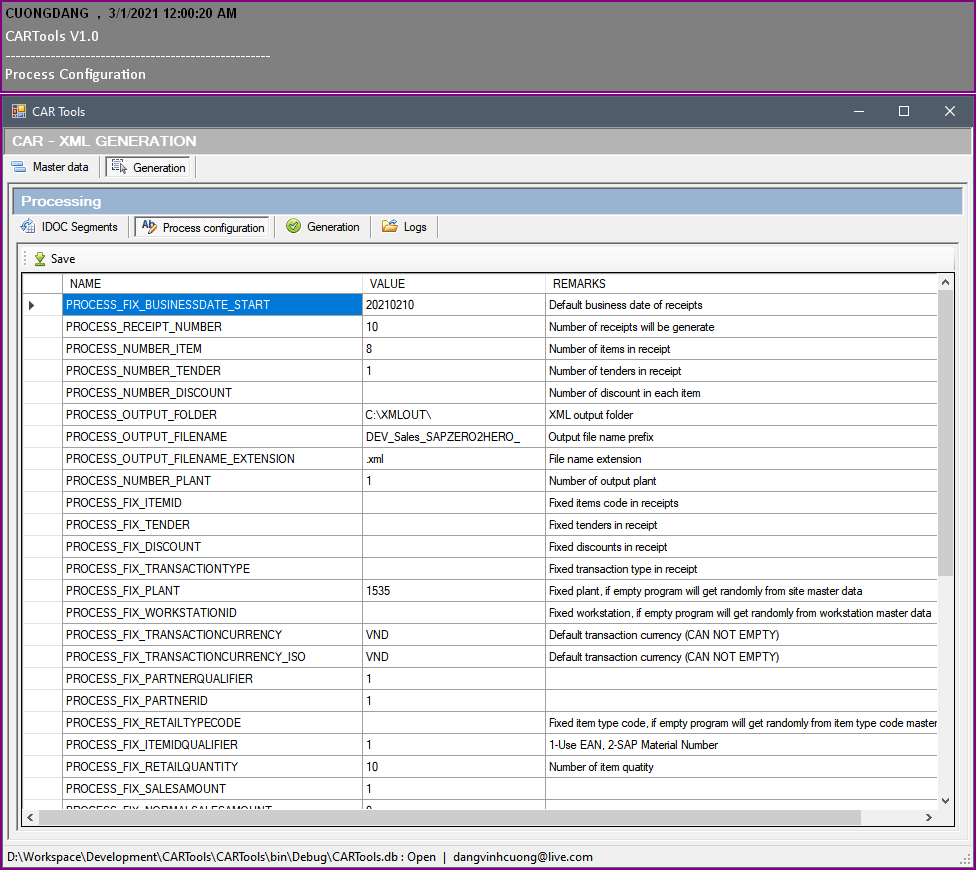
Task: Click the PROCESS_OUTPUT_FOLDER value cell
Action: [x=453, y=415]
